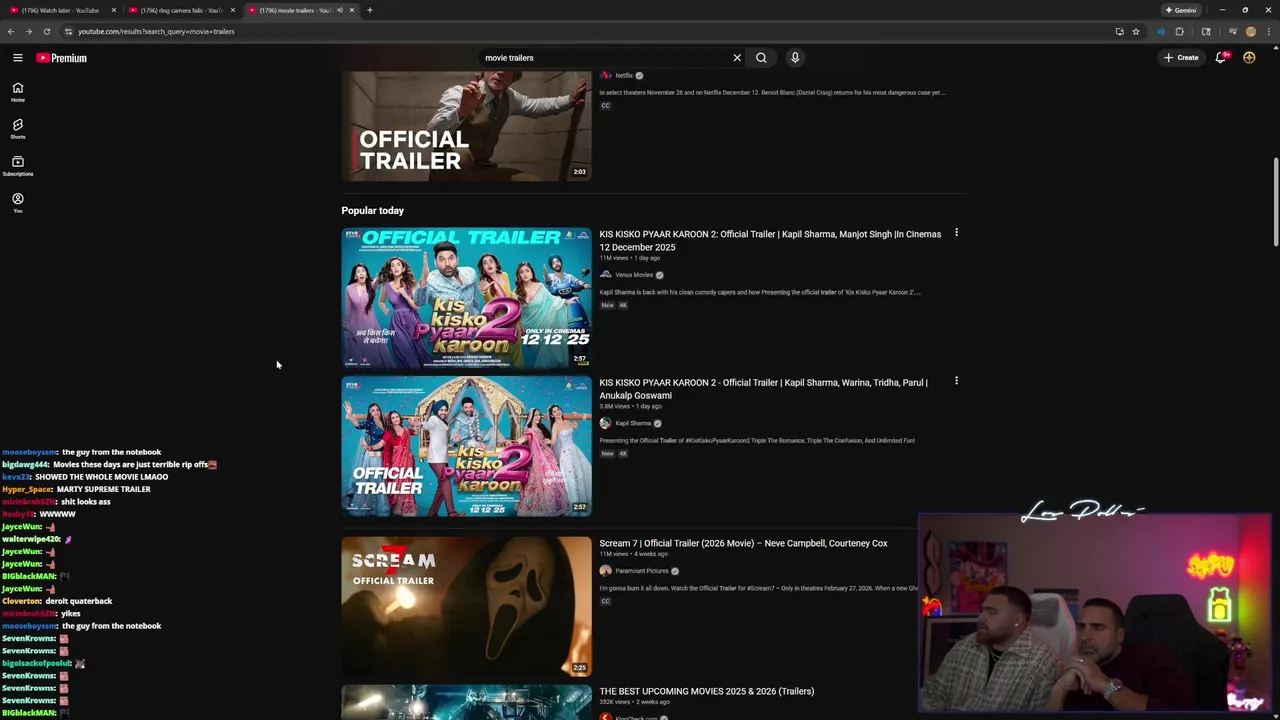Click the Venus Movies channel avatar

(605, 275)
